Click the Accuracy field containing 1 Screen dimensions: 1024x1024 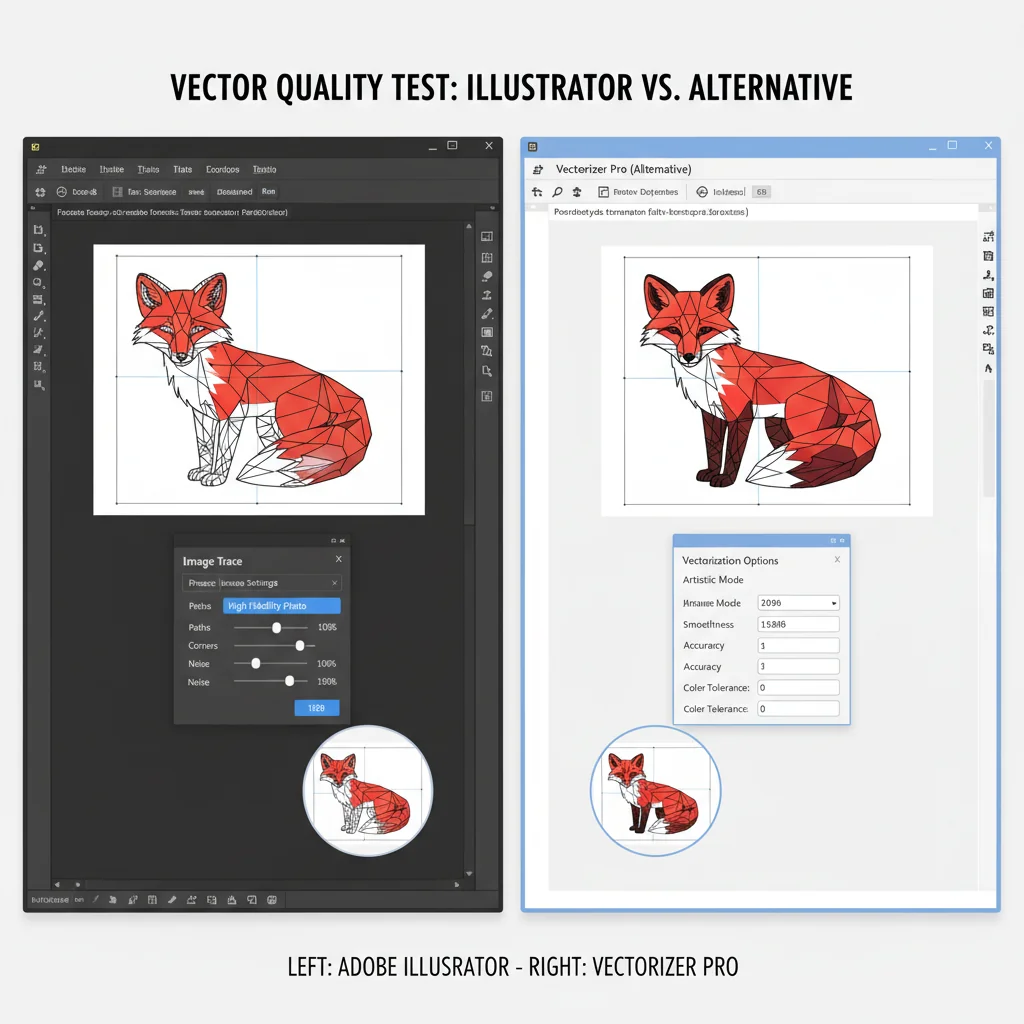click(x=798, y=645)
